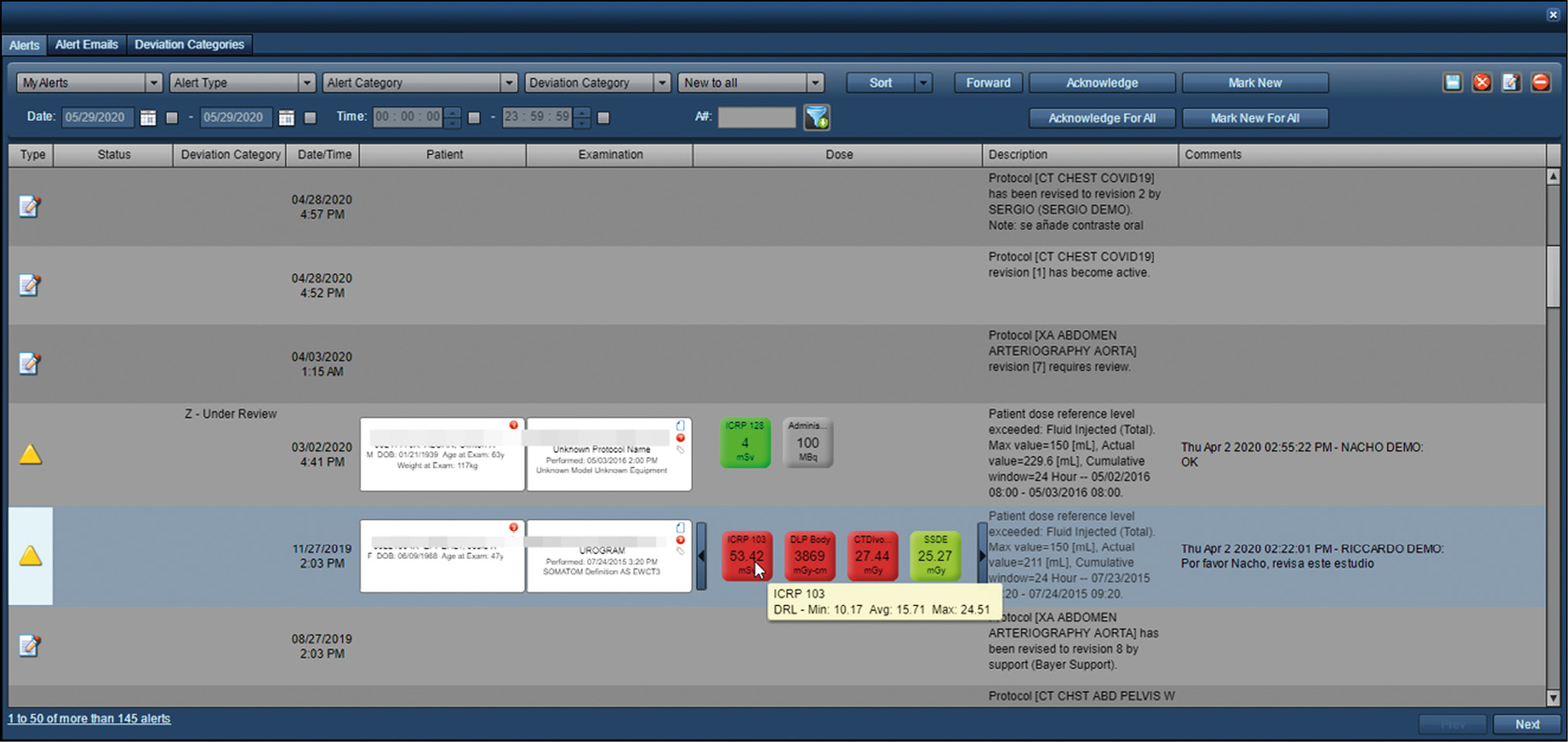Image resolution: width=1568 pixels, height=742 pixels.
Task: Click the edit note icon in top toolbar
Action: 1511,82
